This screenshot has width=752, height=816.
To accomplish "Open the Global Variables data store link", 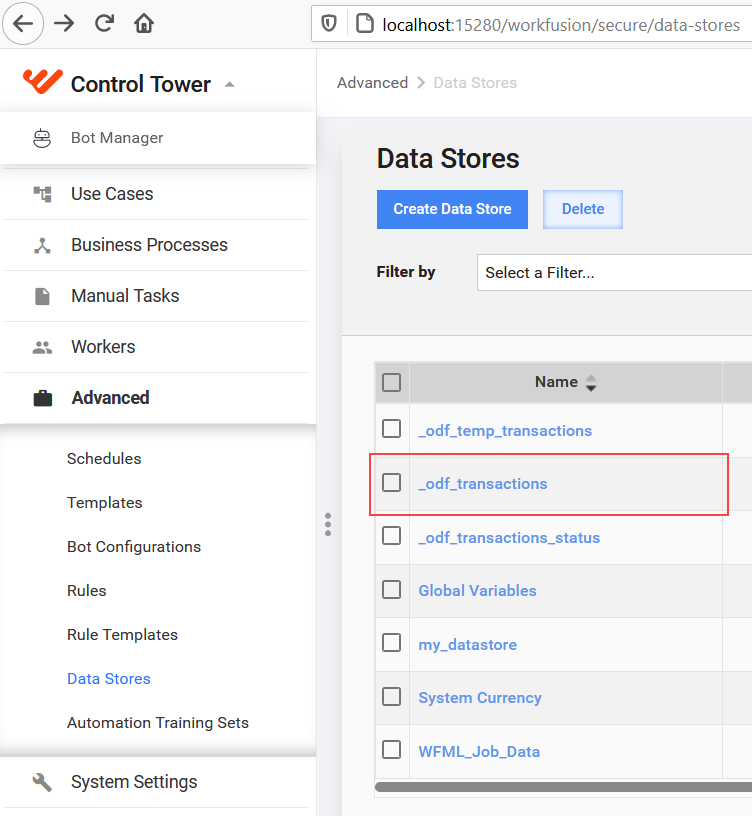I will coord(477,591).
